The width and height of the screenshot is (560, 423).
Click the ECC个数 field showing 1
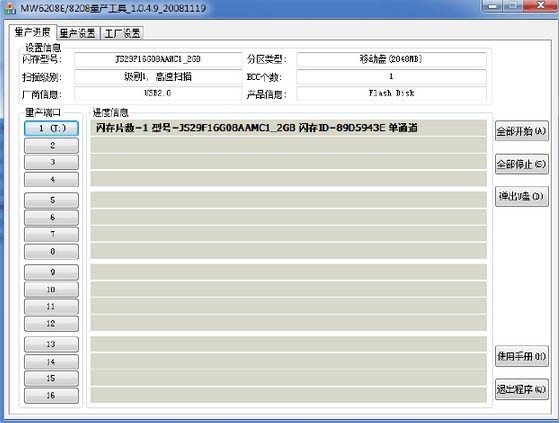[x=391, y=76]
